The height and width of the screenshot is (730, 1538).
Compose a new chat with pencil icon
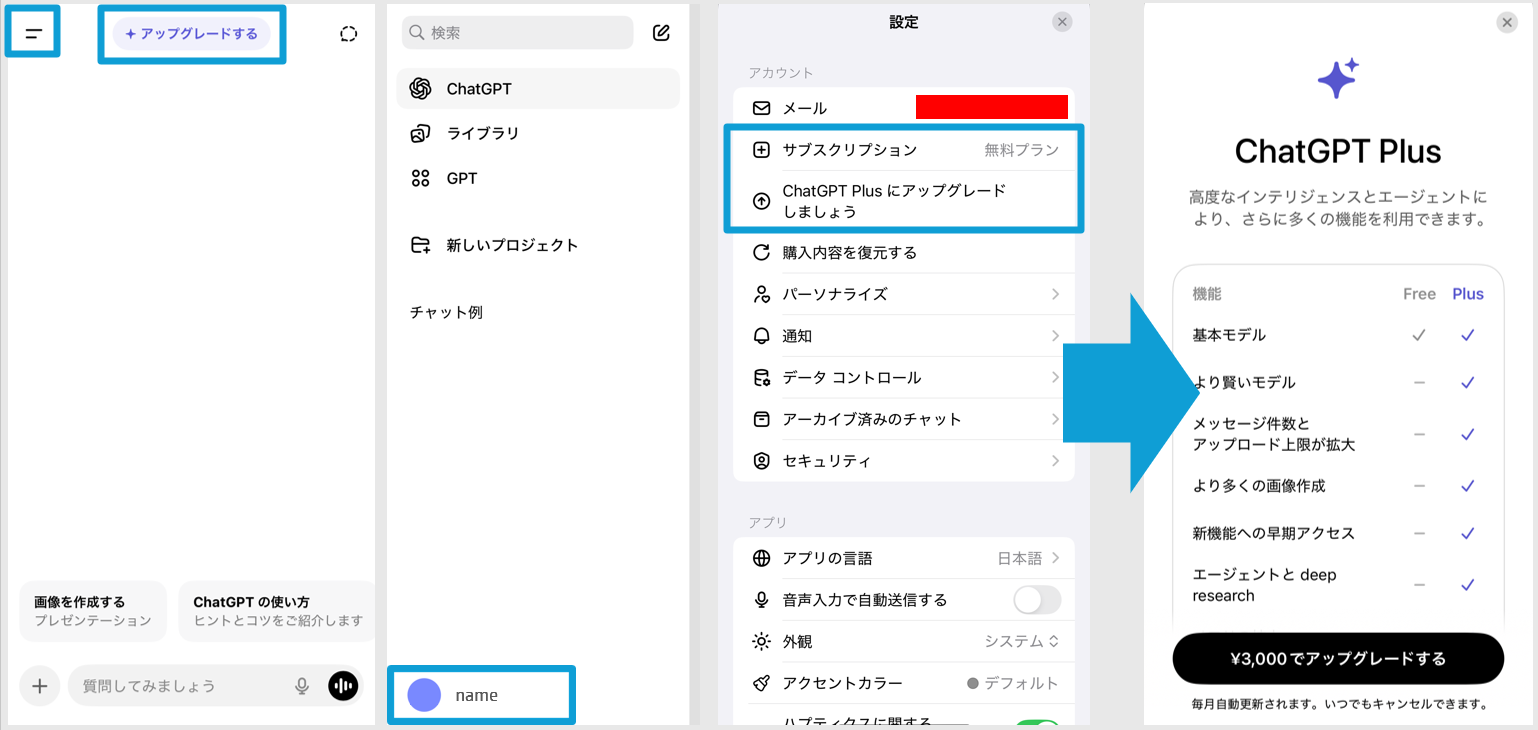coord(661,33)
